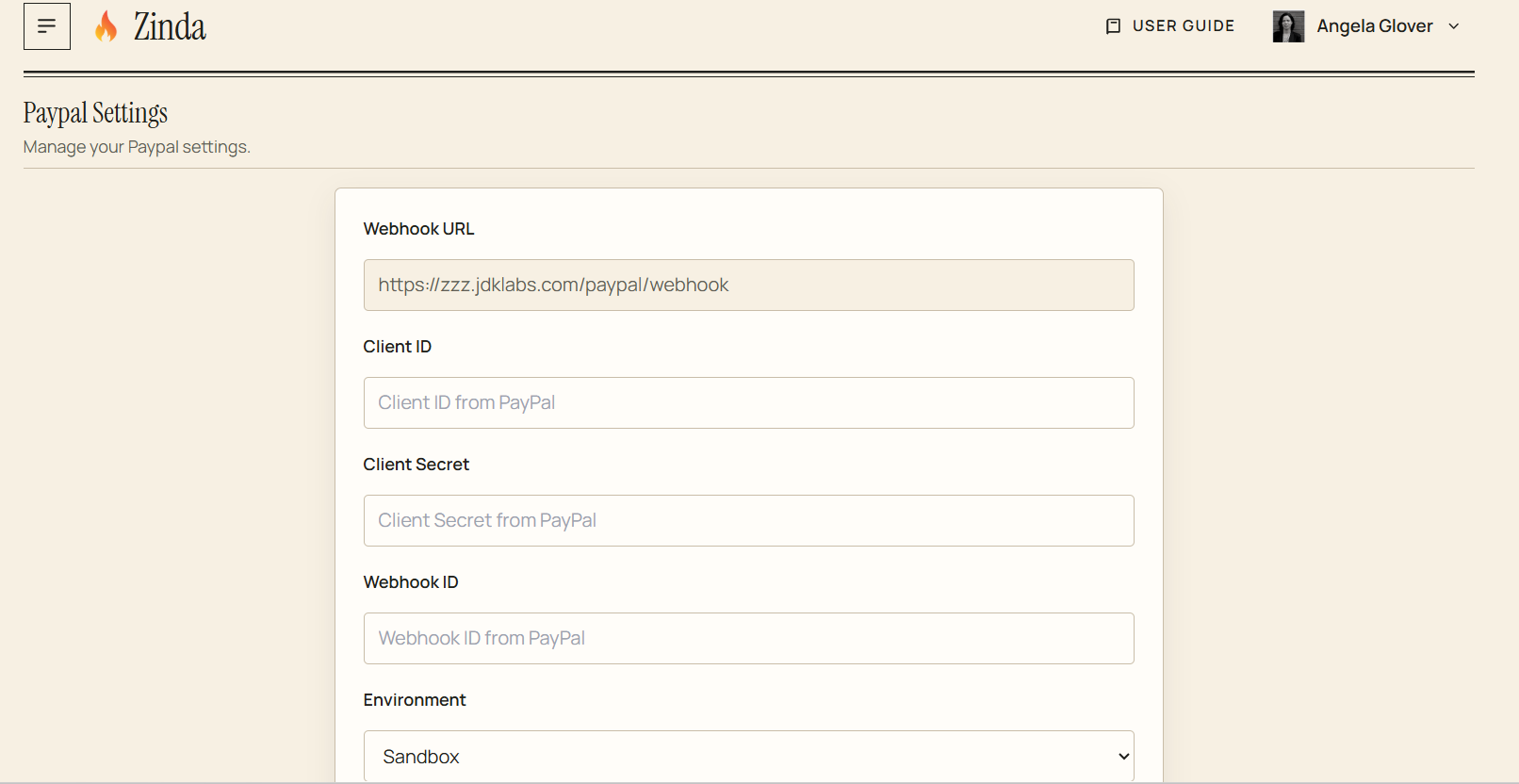Select the Webhook ID input field
The image size is (1519, 784).
(749, 639)
